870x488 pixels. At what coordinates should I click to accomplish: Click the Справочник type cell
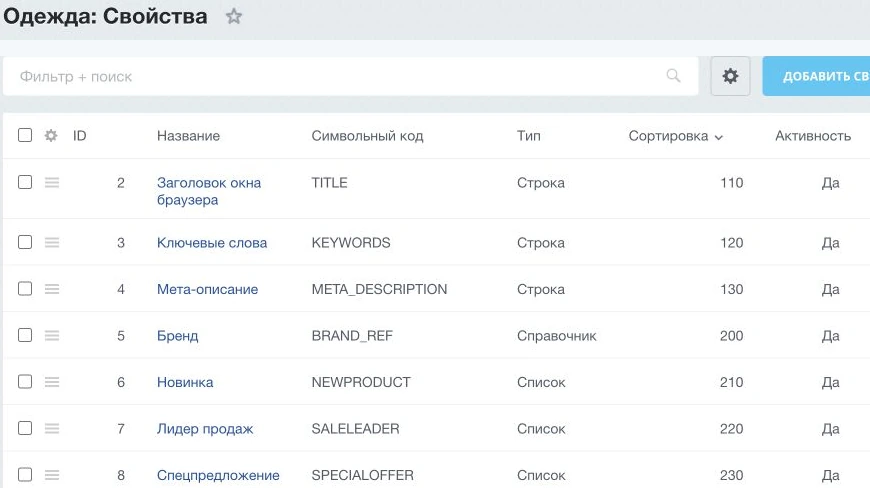pos(557,336)
